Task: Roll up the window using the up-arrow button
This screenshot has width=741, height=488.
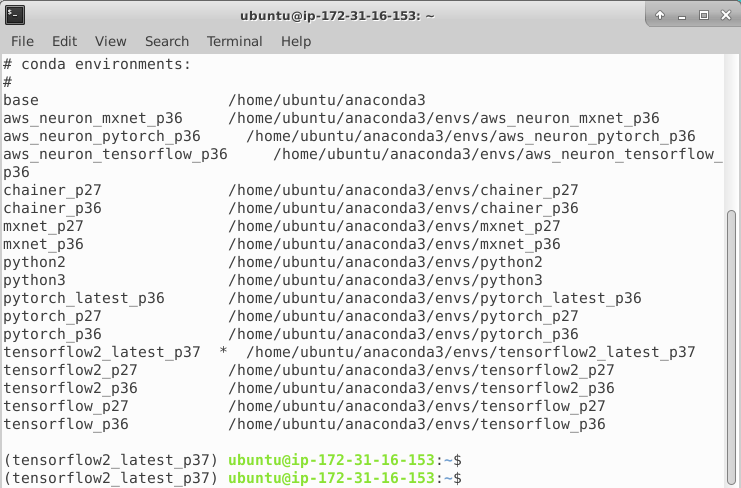Action: (661, 15)
